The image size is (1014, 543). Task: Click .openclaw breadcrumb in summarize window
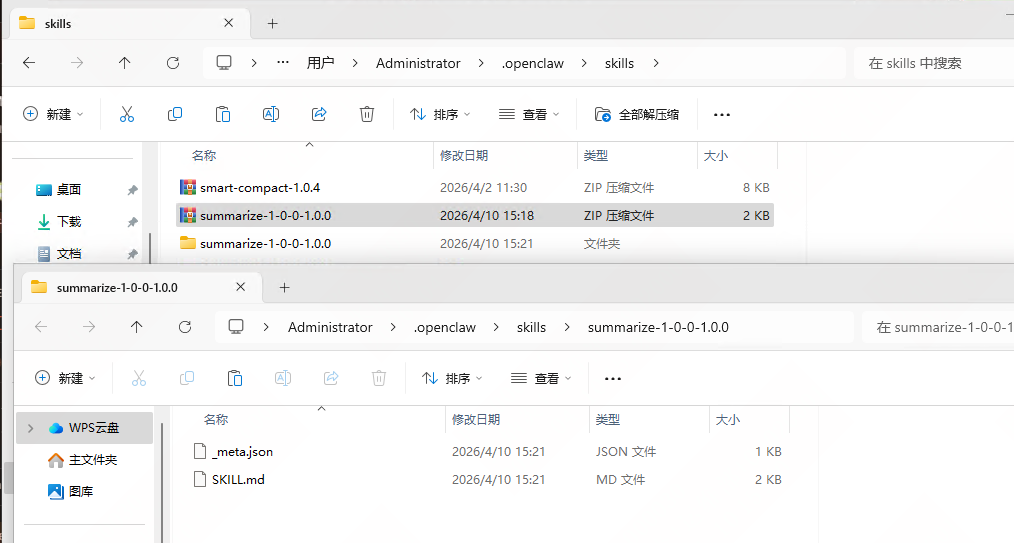coord(445,327)
